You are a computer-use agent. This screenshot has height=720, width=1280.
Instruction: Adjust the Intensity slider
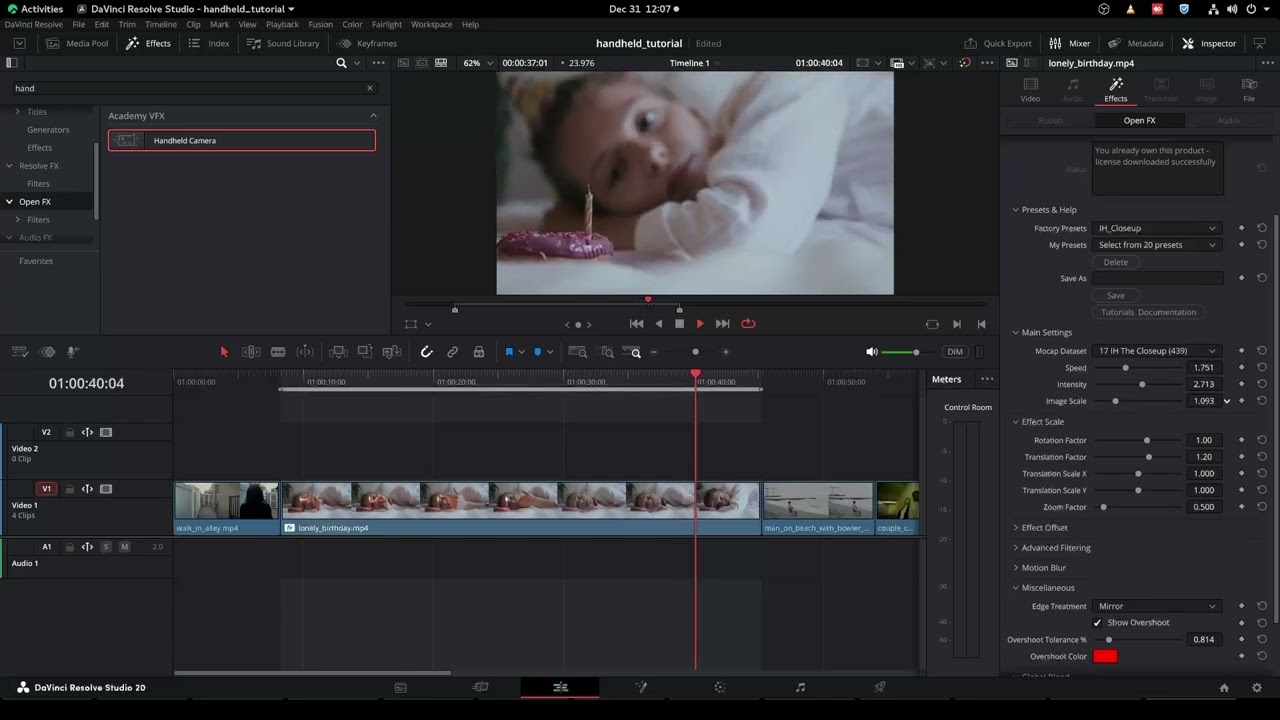1142,384
